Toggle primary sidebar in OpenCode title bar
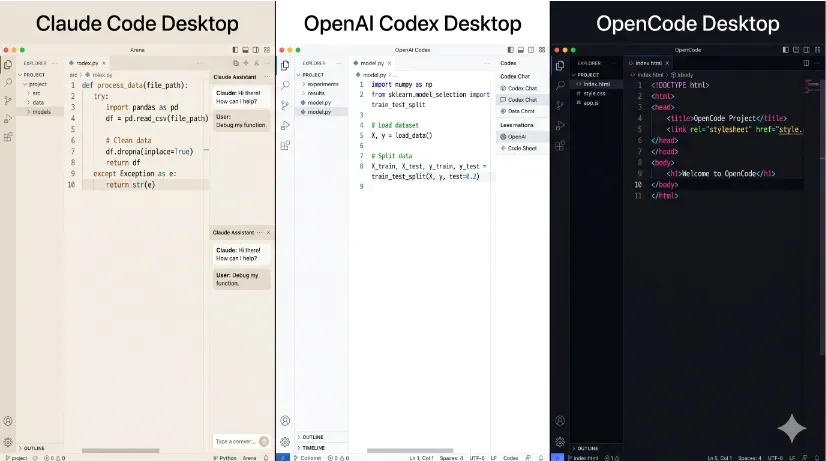The height and width of the screenshot is (461, 826). pos(785,50)
